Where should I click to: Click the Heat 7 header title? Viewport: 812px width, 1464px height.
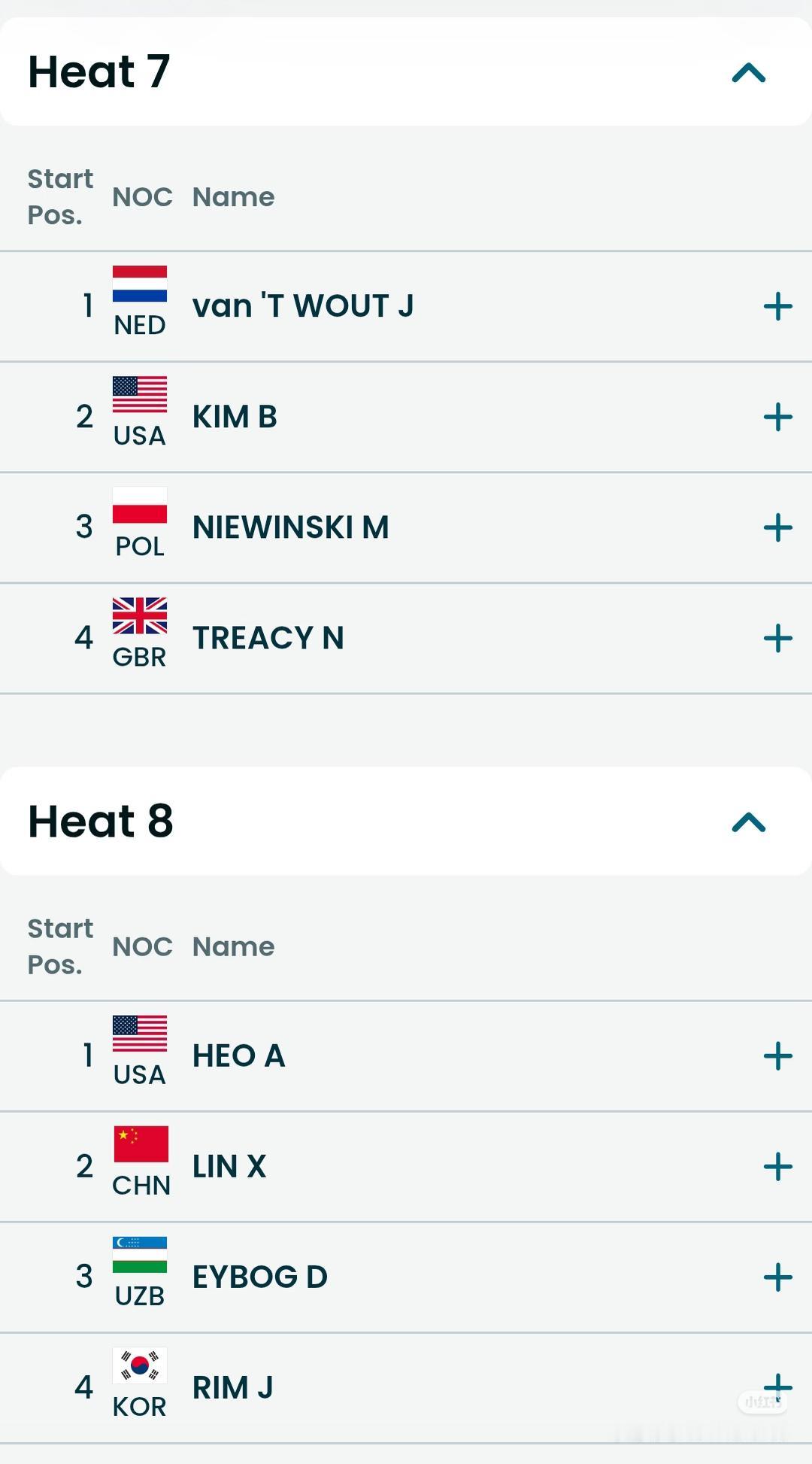pos(99,72)
